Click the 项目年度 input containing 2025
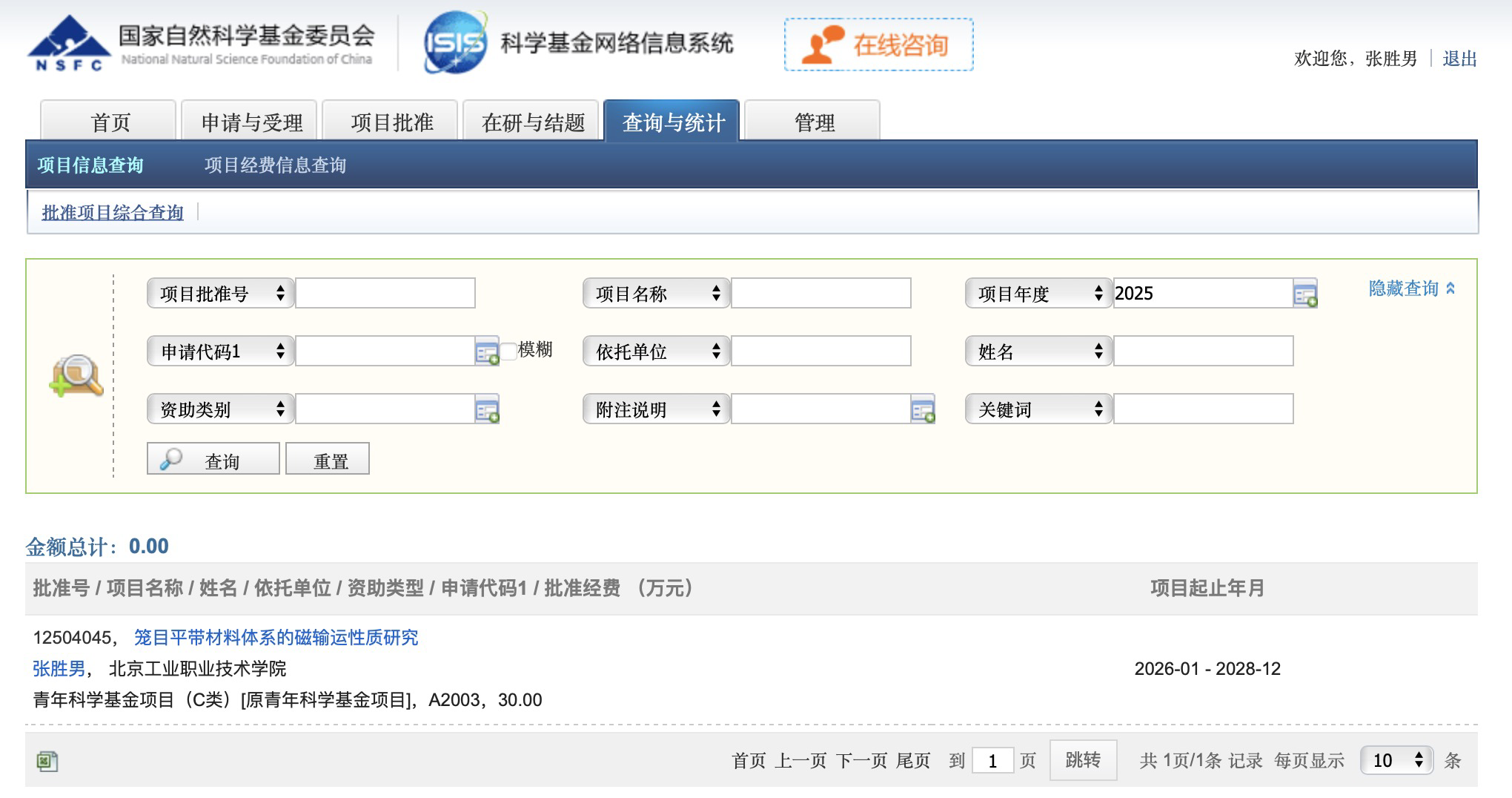 tap(1204, 293)
